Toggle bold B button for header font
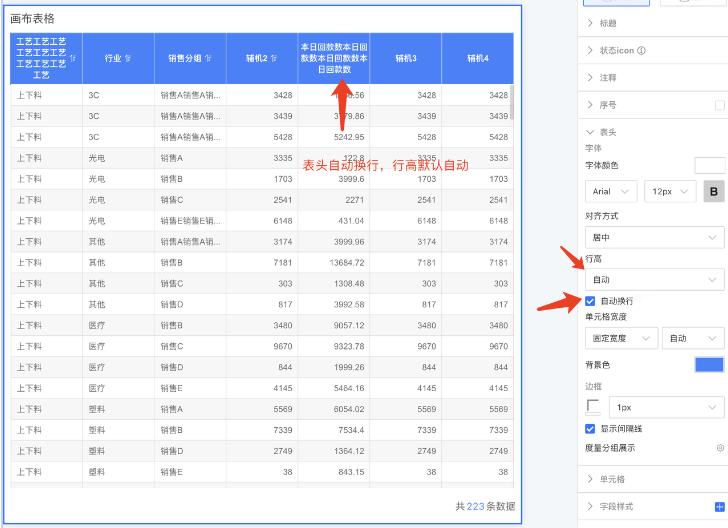 [x=714, y=191]
